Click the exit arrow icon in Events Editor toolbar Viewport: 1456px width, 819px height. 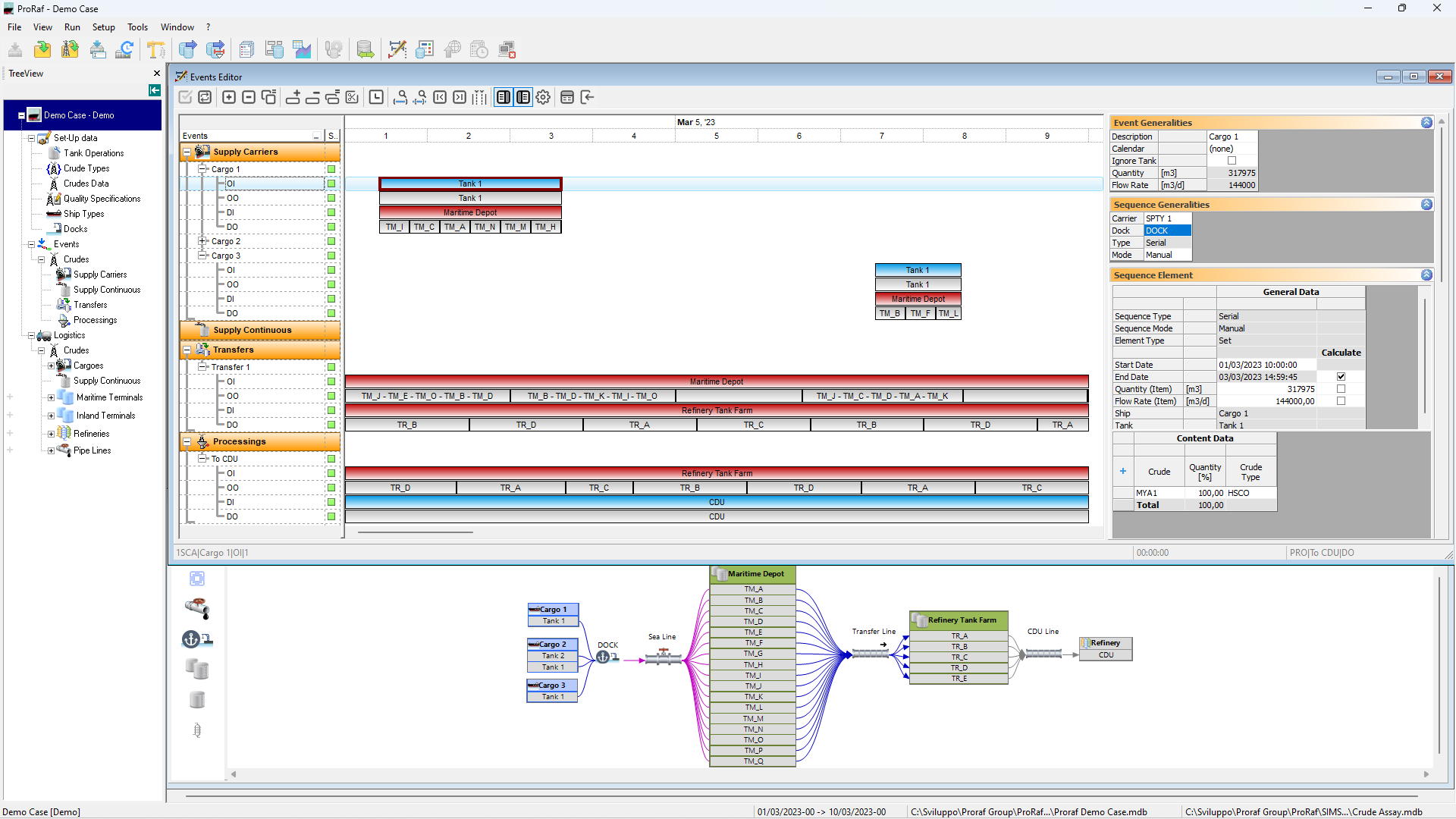(x=587, y=97)
